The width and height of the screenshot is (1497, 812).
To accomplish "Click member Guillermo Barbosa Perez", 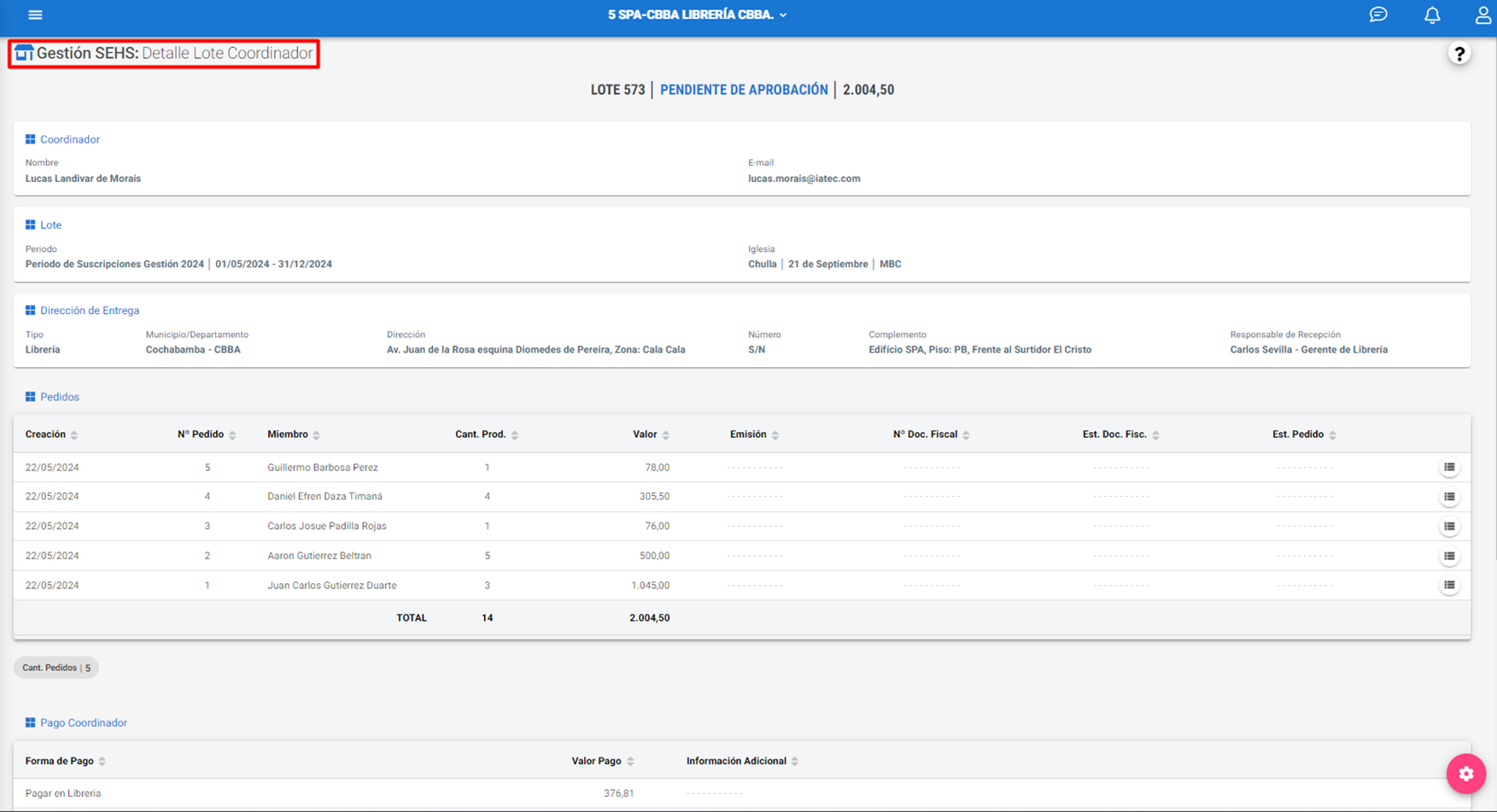I will click(323, 468).
